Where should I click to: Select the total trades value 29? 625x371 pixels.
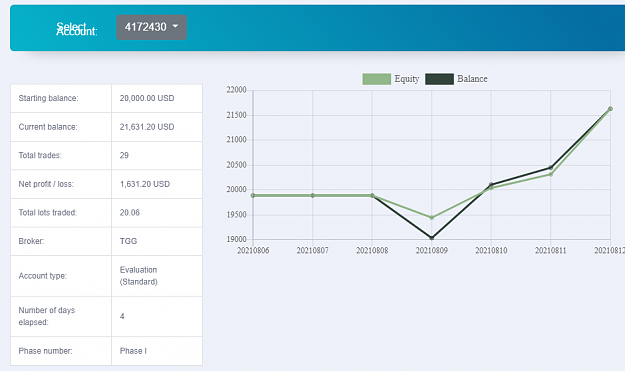click(124, 155)
